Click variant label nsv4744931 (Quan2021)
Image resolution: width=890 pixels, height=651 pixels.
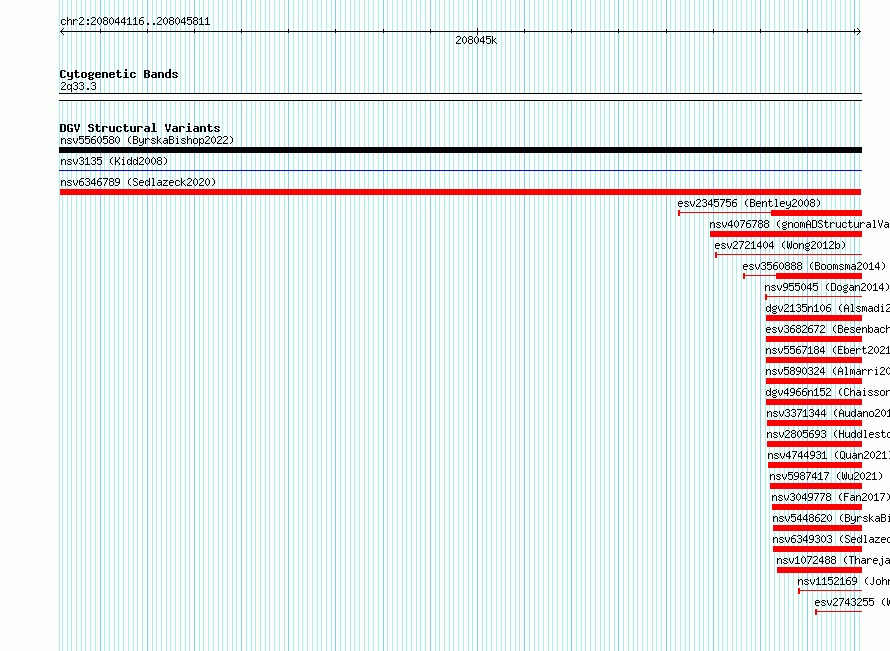pos(829,455)
